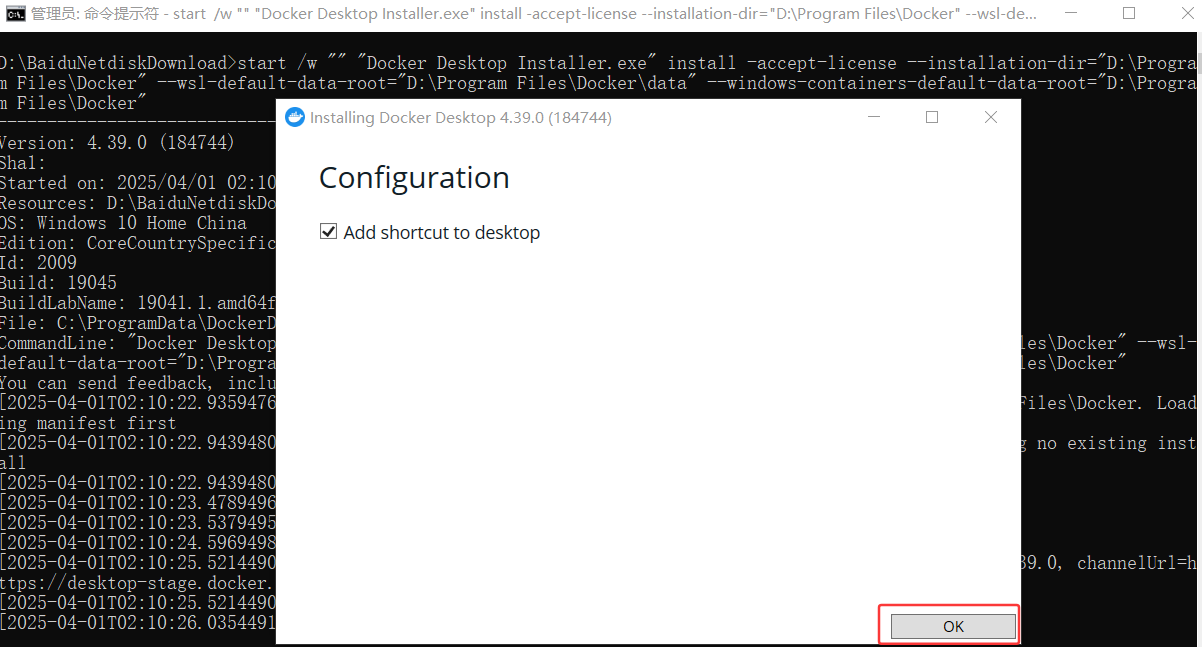The height and width of the screenshot is (647, 1202).
Task: Uncheck Add shortcut to desktop checkbox
Action: point(328,232)
